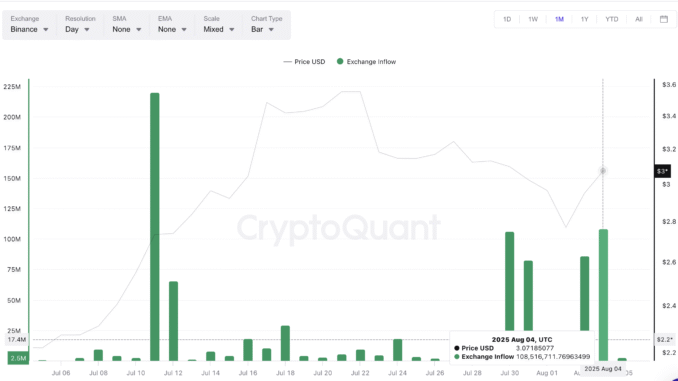Click the inflow bar at Jul 30
Viewport: 678px width, 381px height.
509,281
